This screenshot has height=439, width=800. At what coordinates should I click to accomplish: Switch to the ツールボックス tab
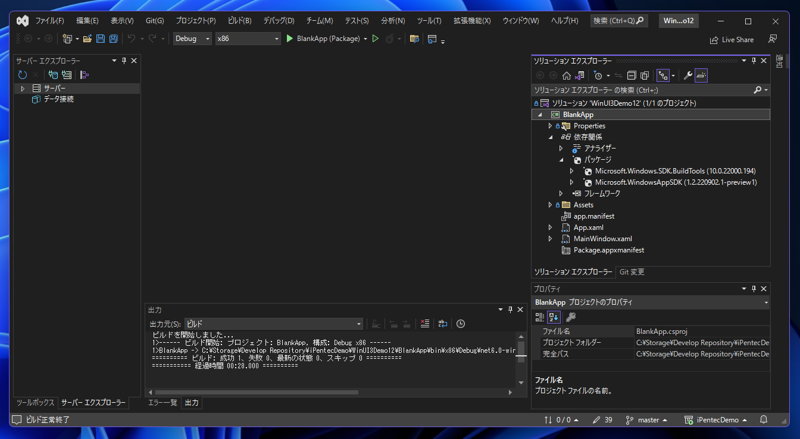[x=35, y=403]
